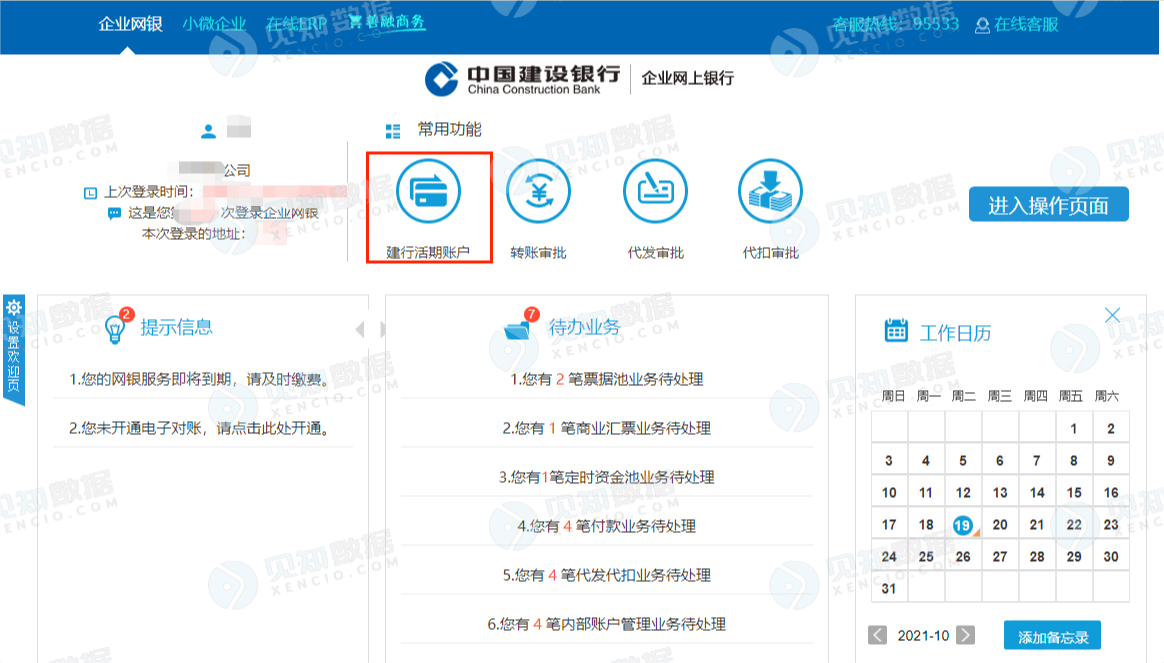Open the 转账审批 transfer approval icon
1164x663 pixels.
tap(538, 192)
